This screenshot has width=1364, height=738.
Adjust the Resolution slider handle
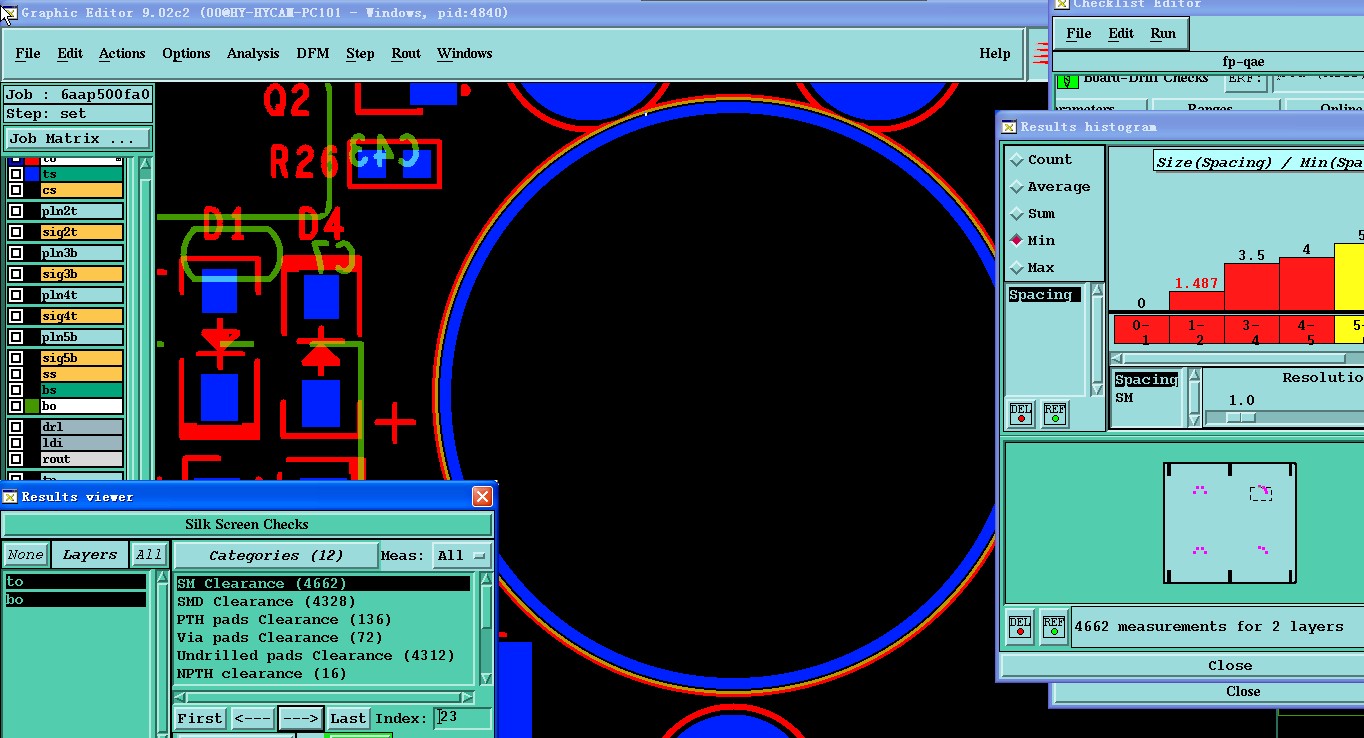pyautogui.click(x=1241, y=417)
